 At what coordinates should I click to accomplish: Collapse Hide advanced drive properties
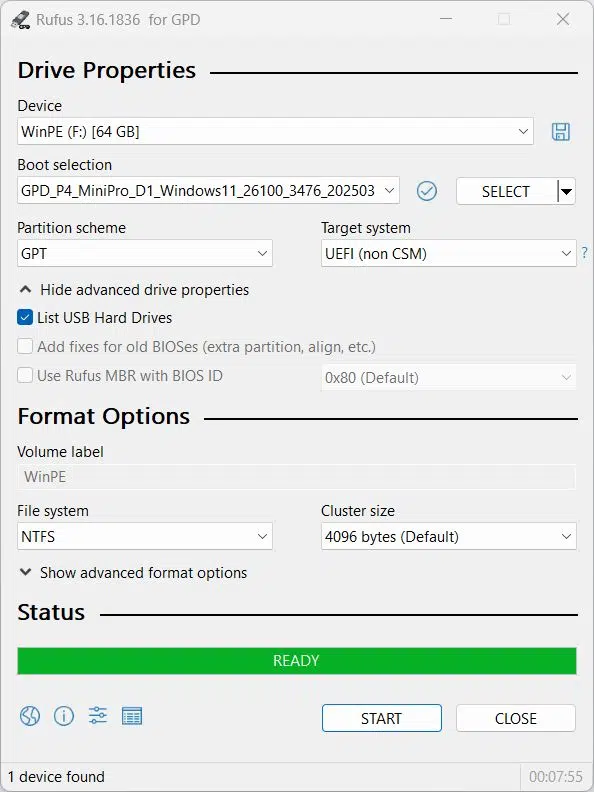pos(134,290)
